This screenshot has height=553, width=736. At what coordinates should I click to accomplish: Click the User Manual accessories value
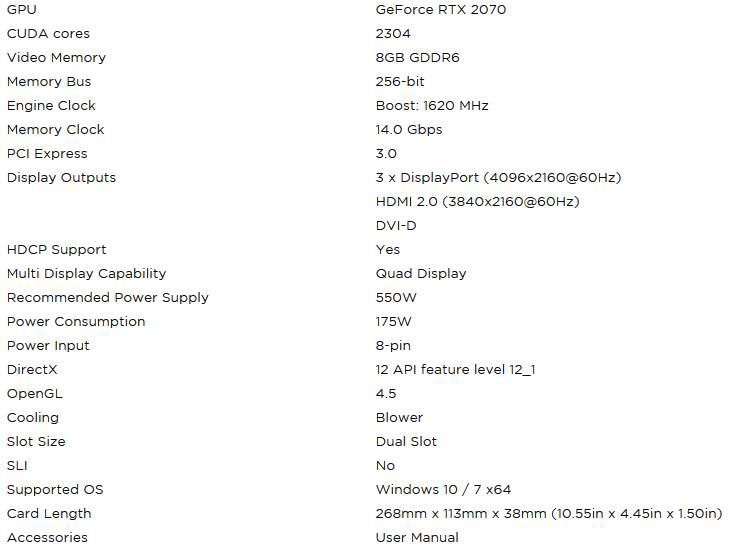pos(417,538)
